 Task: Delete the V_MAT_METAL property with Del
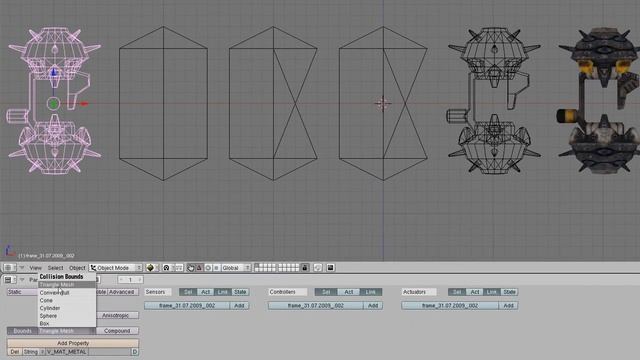(14, 352)
